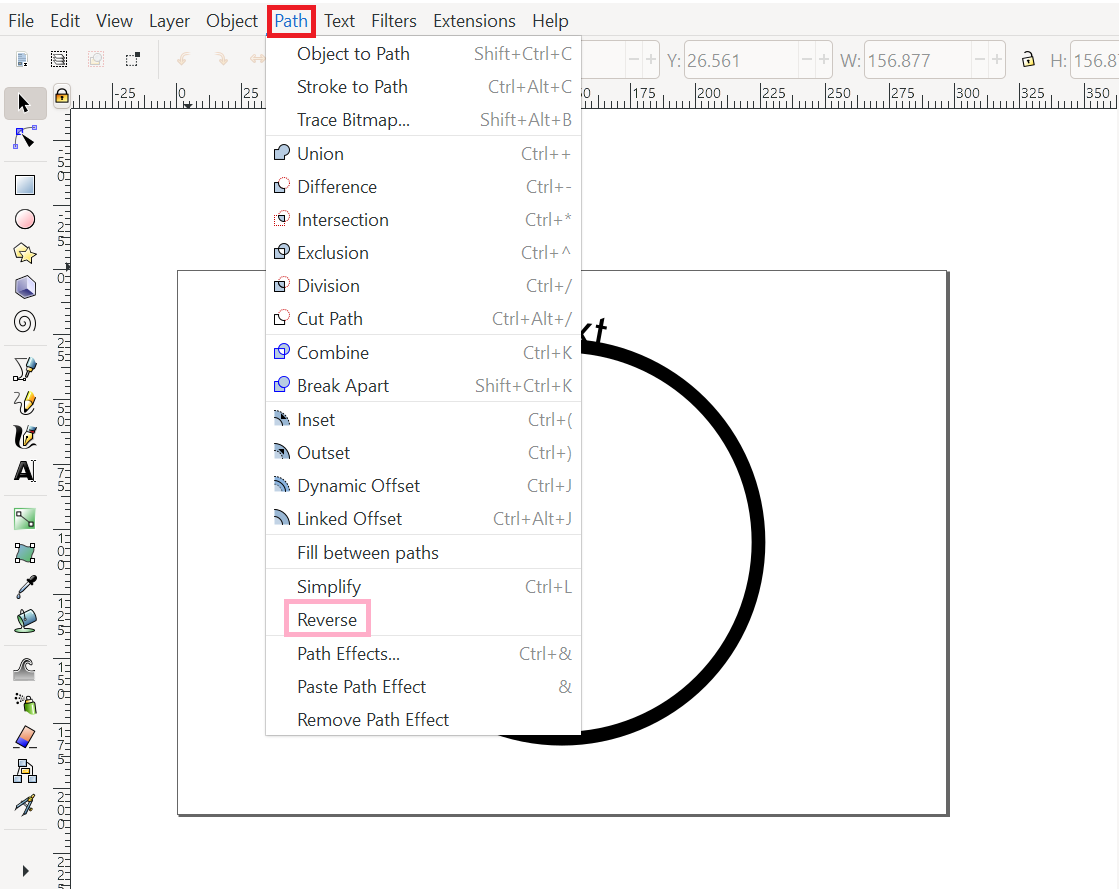1119x889 pixels.
Task: Choose Intersection menu entry
Action: [424, 219]
